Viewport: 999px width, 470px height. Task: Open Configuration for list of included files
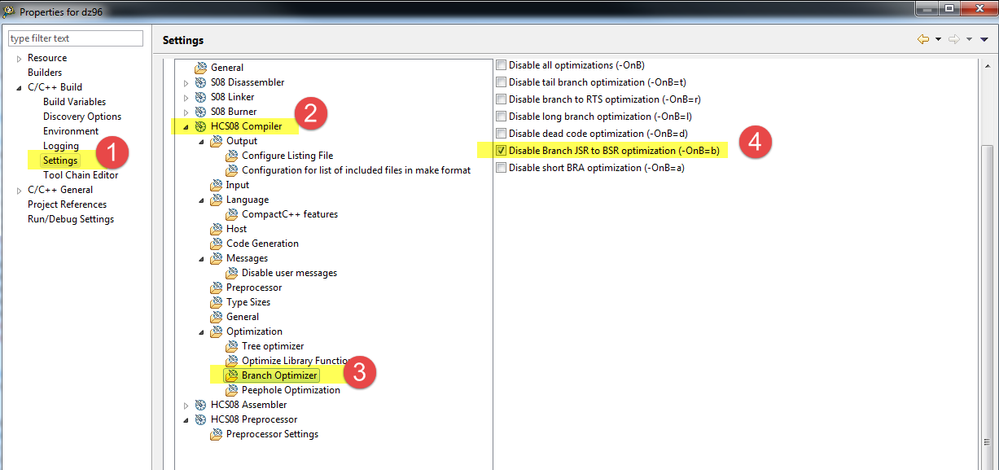[x=356, y=170]
